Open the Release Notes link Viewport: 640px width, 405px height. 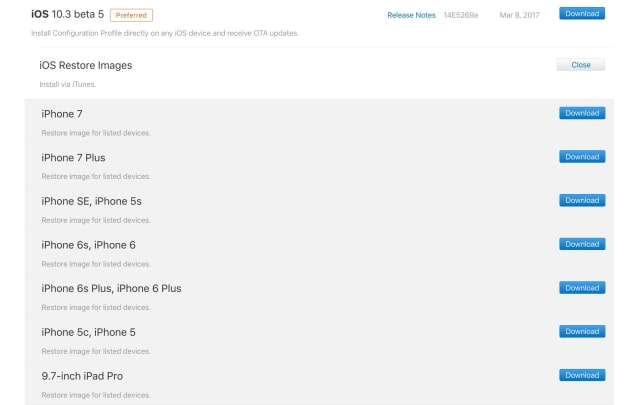(411, 15)
